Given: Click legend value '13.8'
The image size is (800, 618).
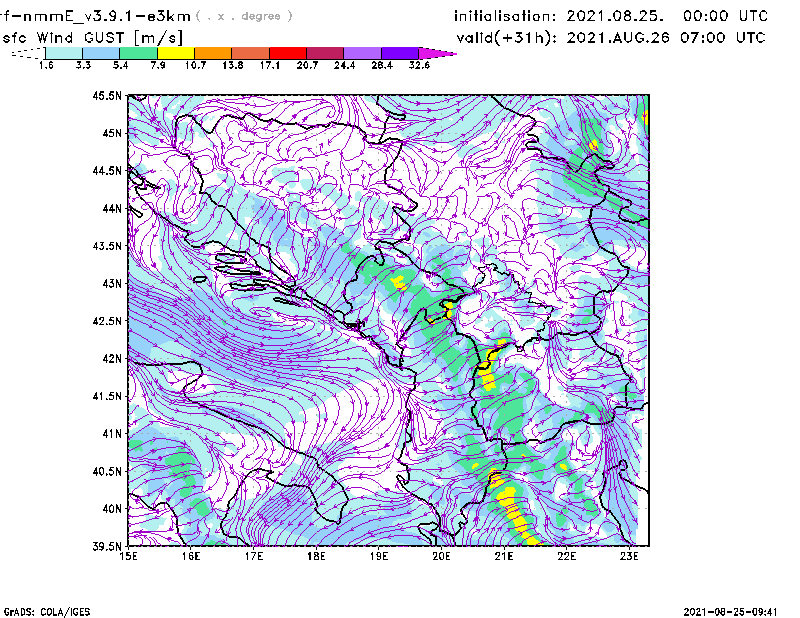Looking at the screenshot, I should coord(233,65).
